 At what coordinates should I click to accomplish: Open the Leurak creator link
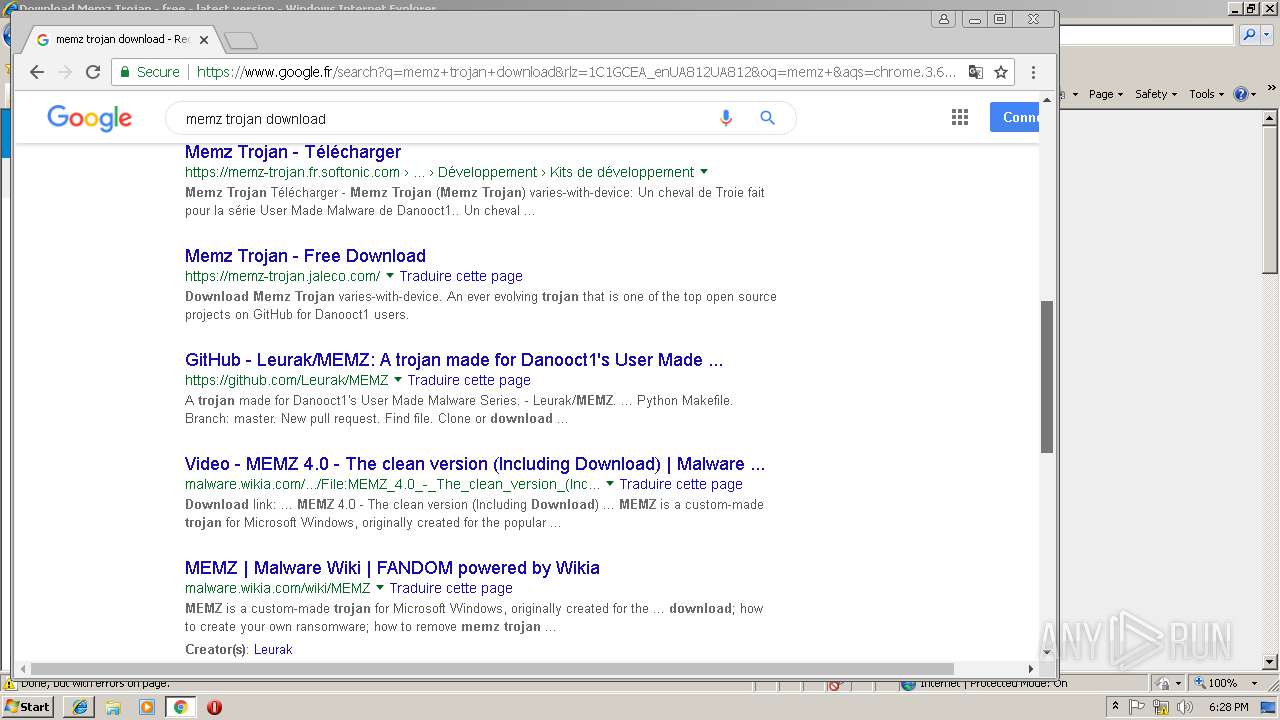(273, 650)
